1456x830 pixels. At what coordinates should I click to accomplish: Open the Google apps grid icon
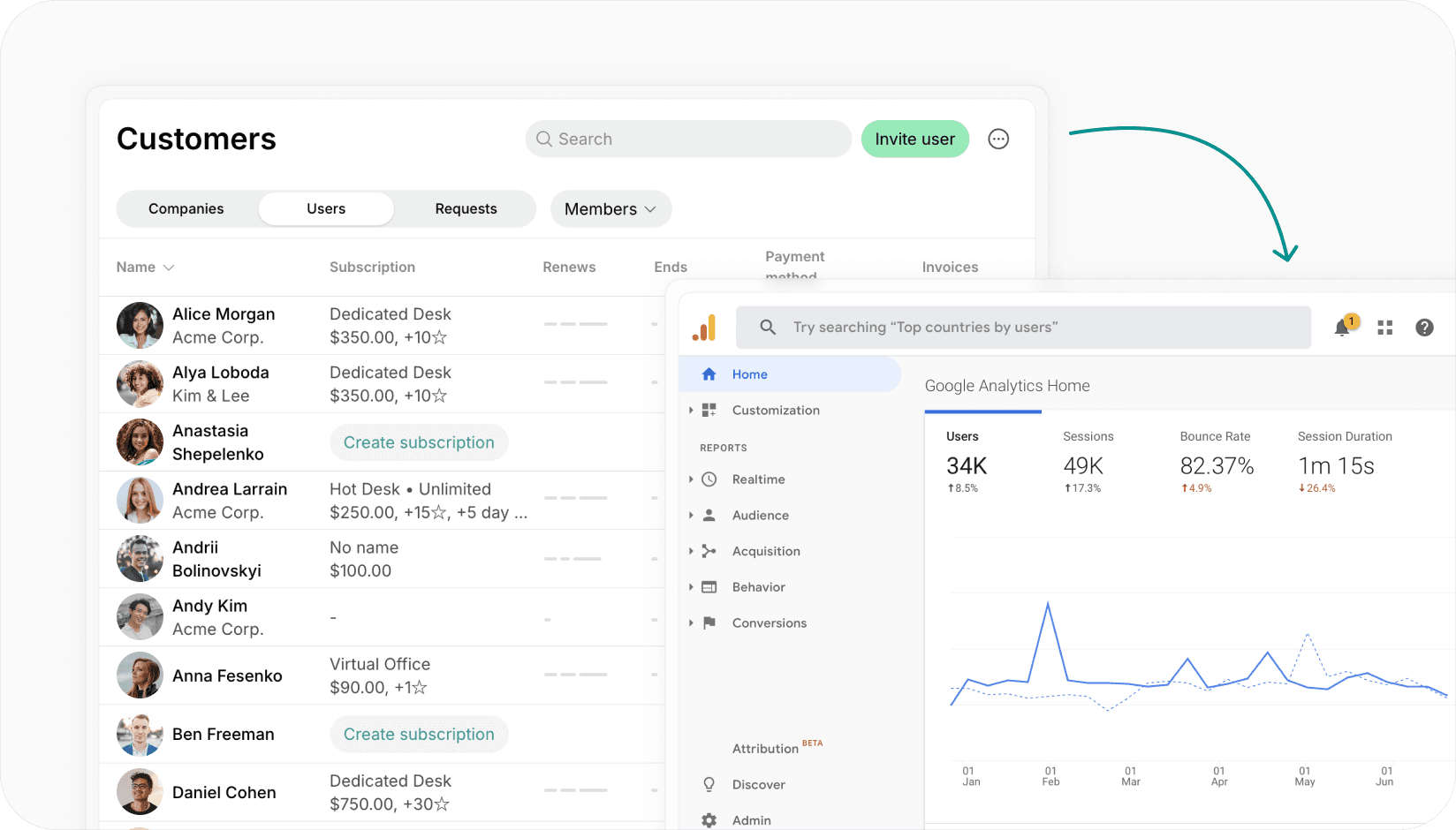(x=1384, y=327)
